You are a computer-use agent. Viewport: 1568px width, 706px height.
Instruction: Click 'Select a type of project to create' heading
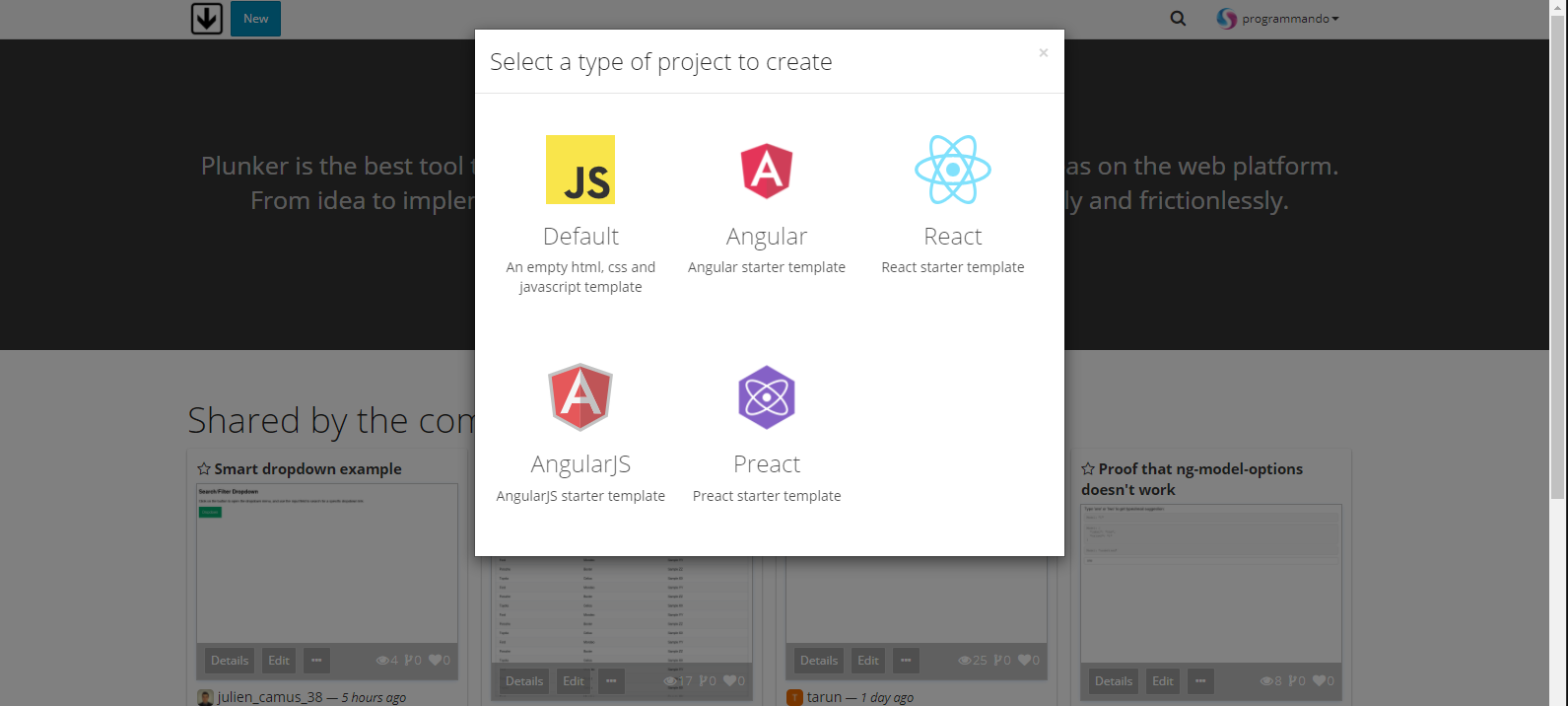(x=661, y=62)
